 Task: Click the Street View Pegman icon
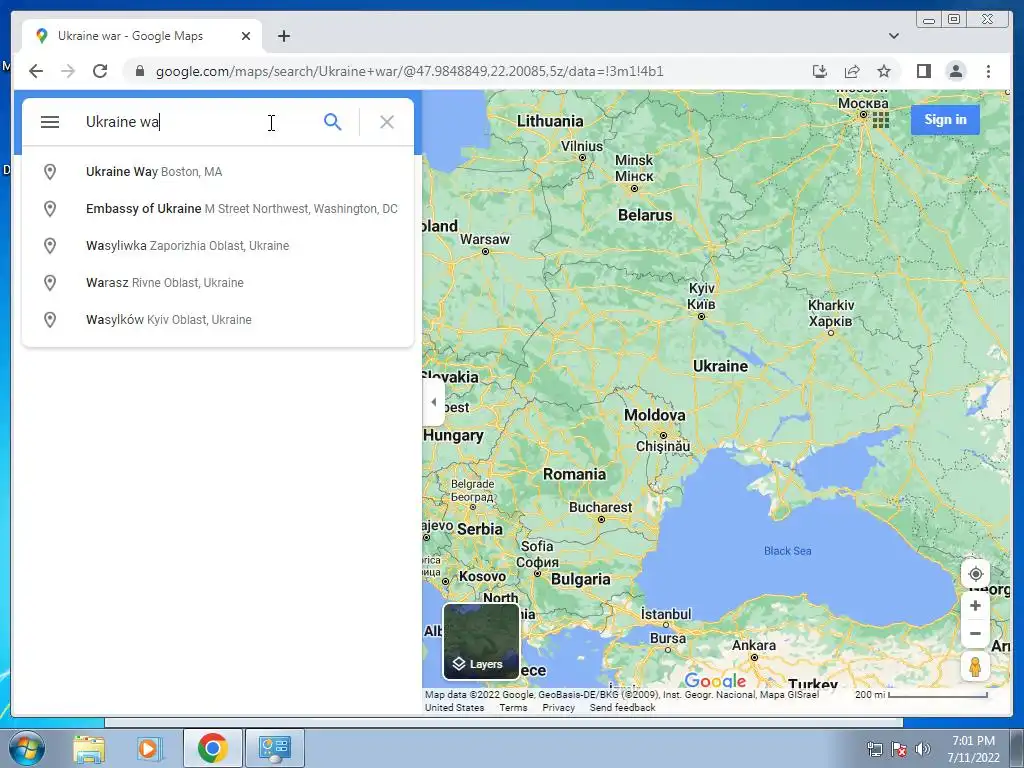click(x=976, y=667)
